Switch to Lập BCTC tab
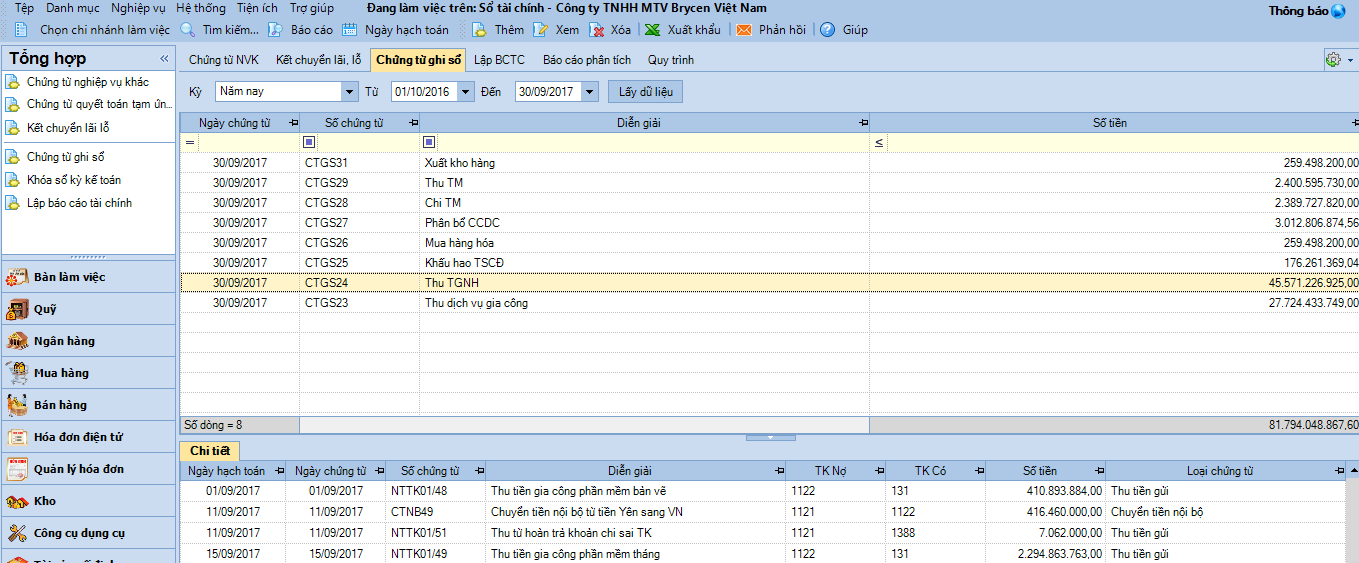1359x563 pixels. click(499, 60)
